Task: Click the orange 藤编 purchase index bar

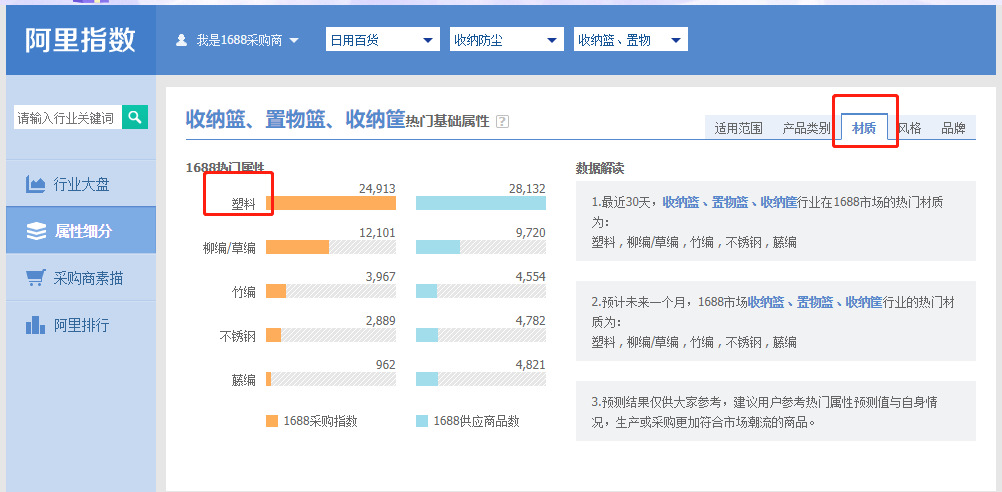Action: pos(268,380)
